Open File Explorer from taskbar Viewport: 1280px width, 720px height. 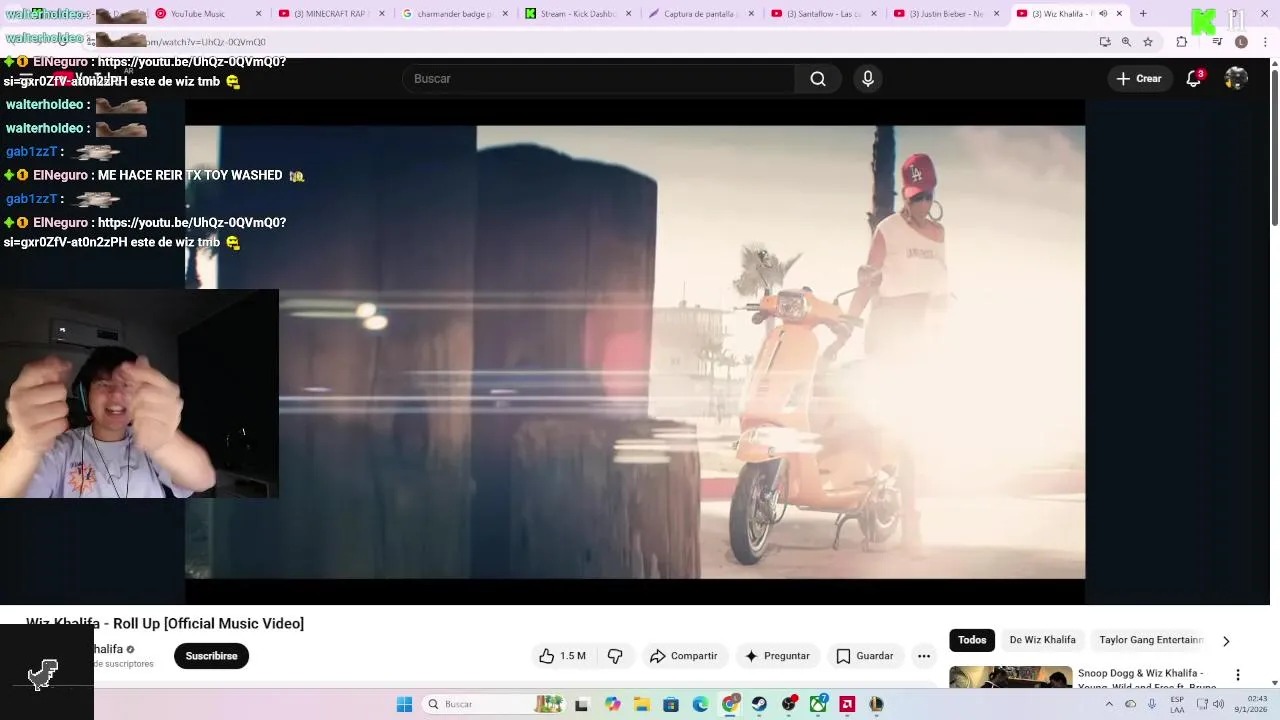[x=641, y=704]
